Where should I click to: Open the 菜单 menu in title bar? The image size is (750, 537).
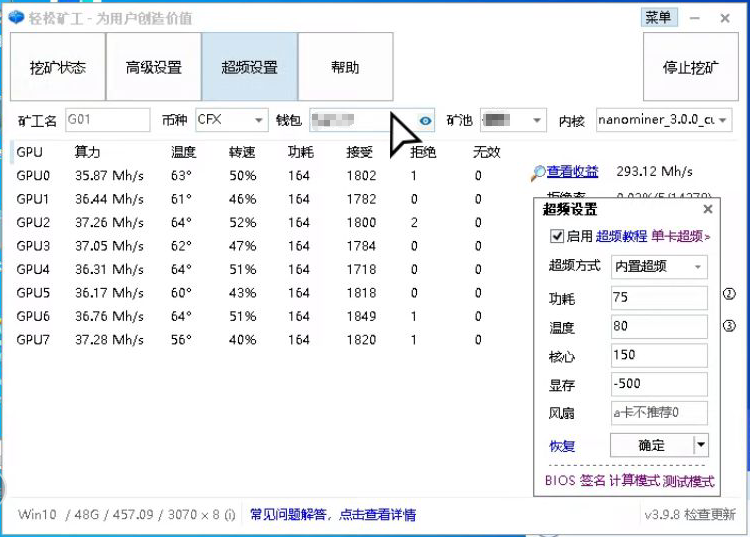point(658,18)
